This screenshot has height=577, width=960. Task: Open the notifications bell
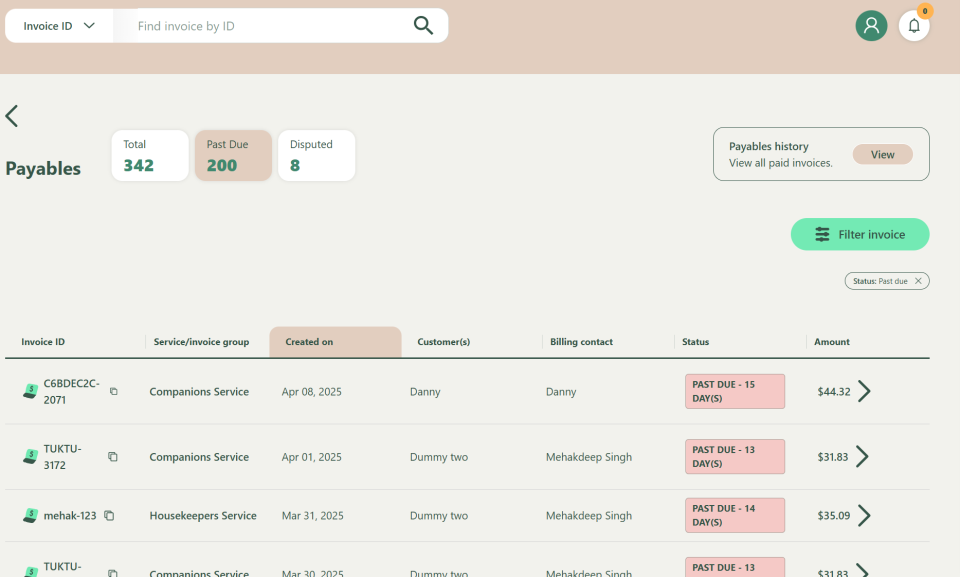[x=914, y=26]
